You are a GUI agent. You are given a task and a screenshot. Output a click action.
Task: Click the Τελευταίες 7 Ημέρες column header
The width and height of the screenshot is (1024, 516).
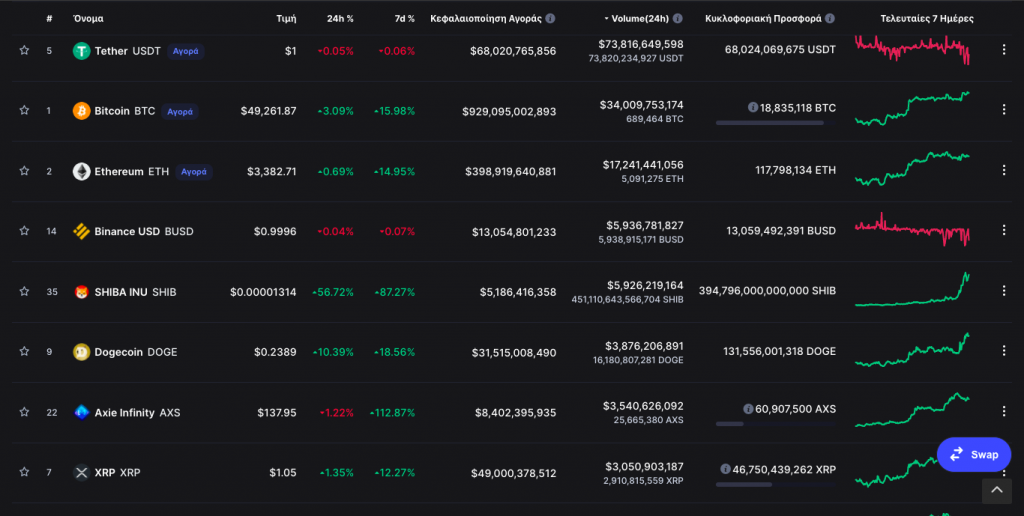click(x=927, y=18)
